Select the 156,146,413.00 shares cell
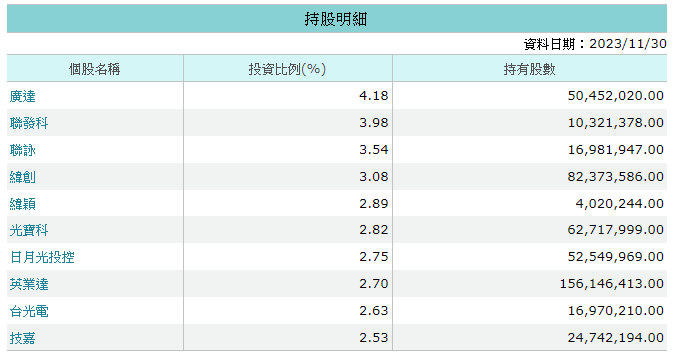 click(529, 284)
